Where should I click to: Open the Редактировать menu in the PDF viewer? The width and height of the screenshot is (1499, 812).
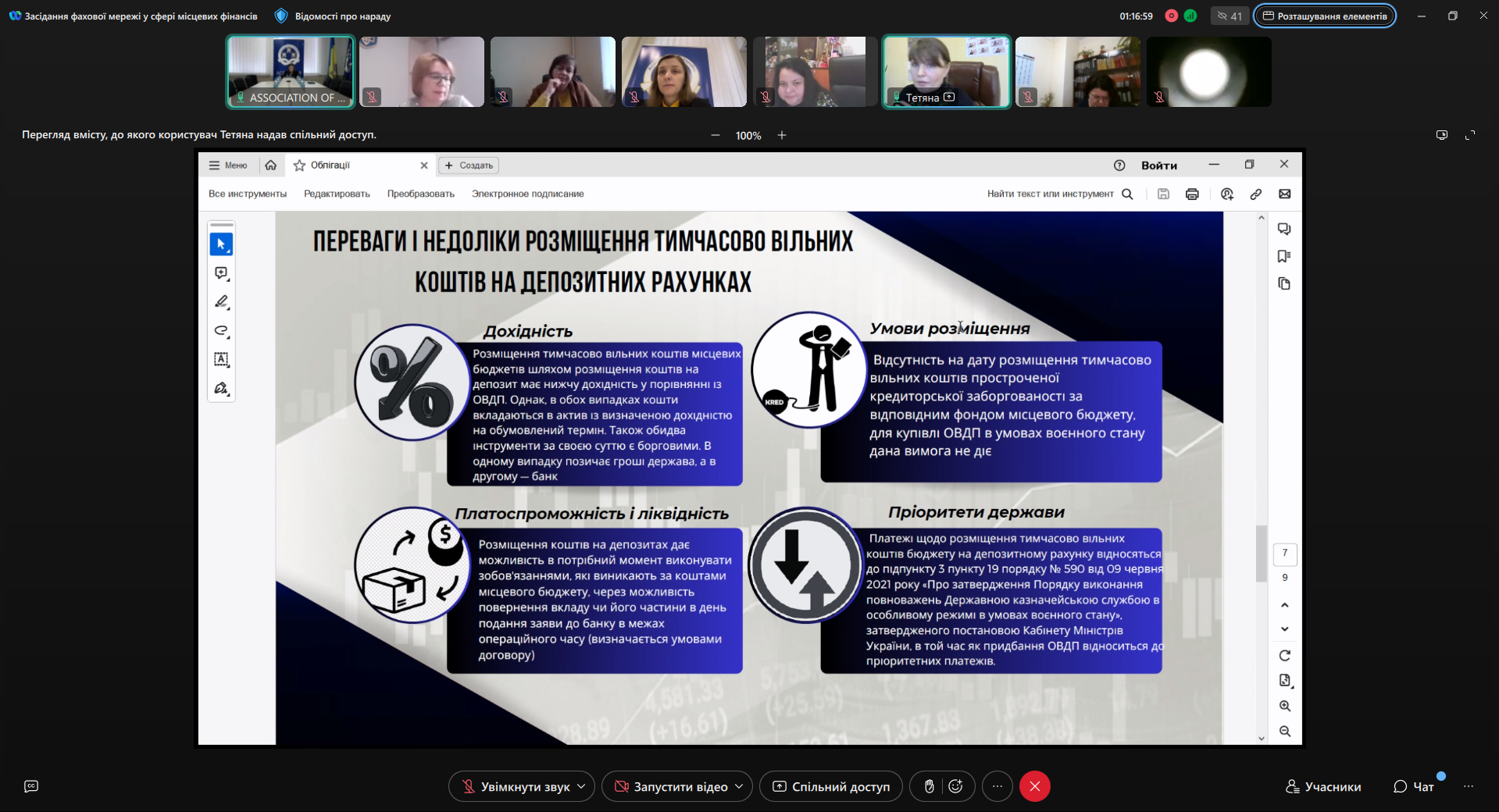click(337, 194)
